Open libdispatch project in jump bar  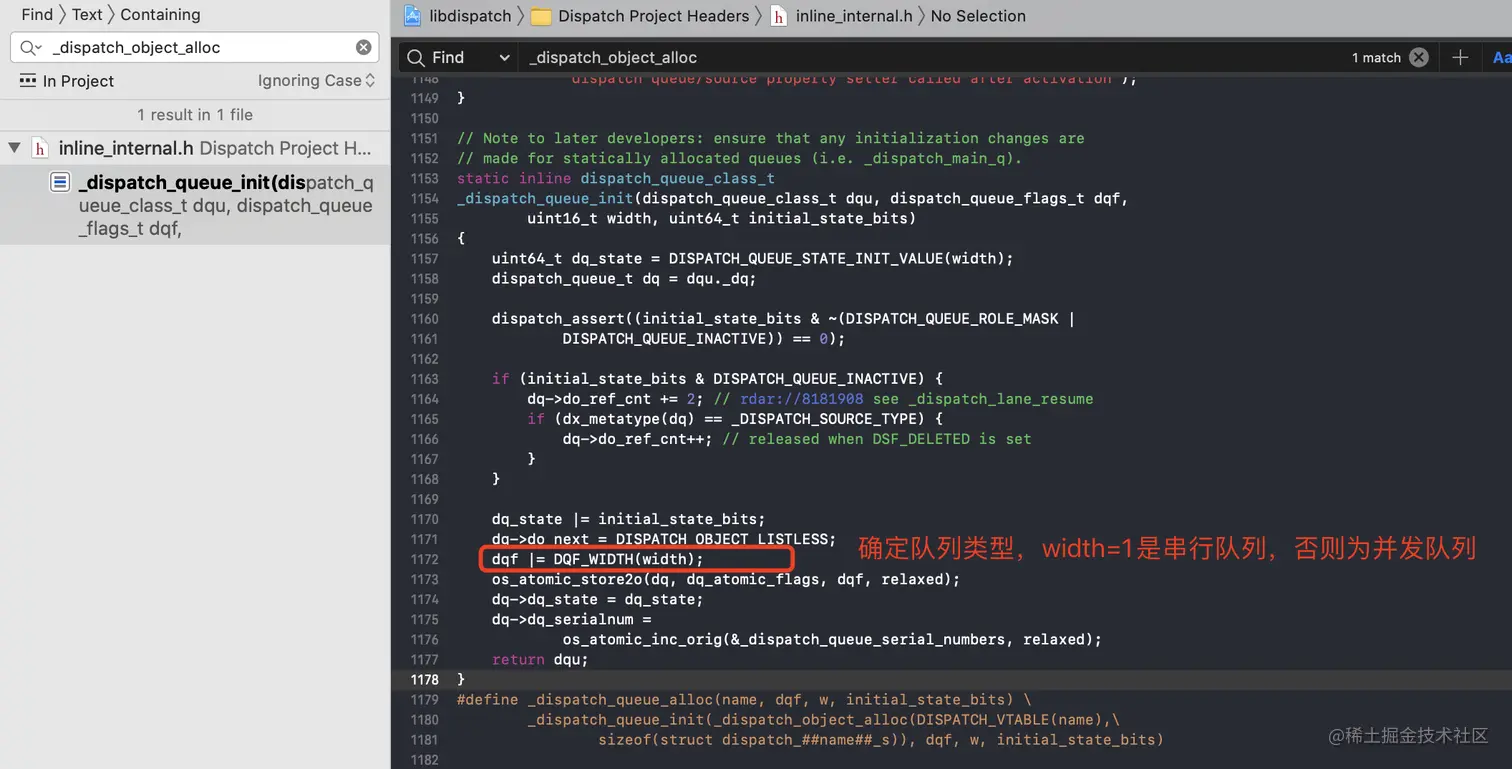click(470, 16)
